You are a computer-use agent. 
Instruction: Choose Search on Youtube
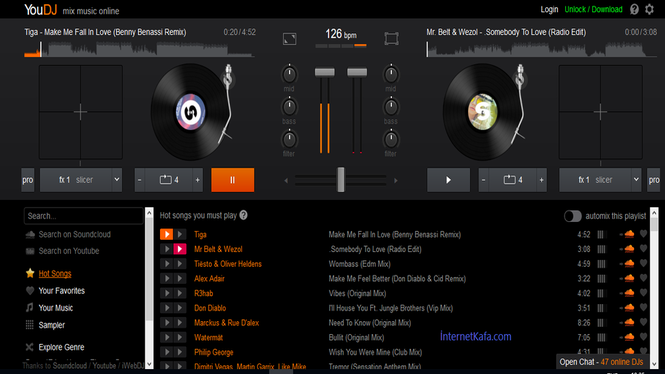[69, 251]
